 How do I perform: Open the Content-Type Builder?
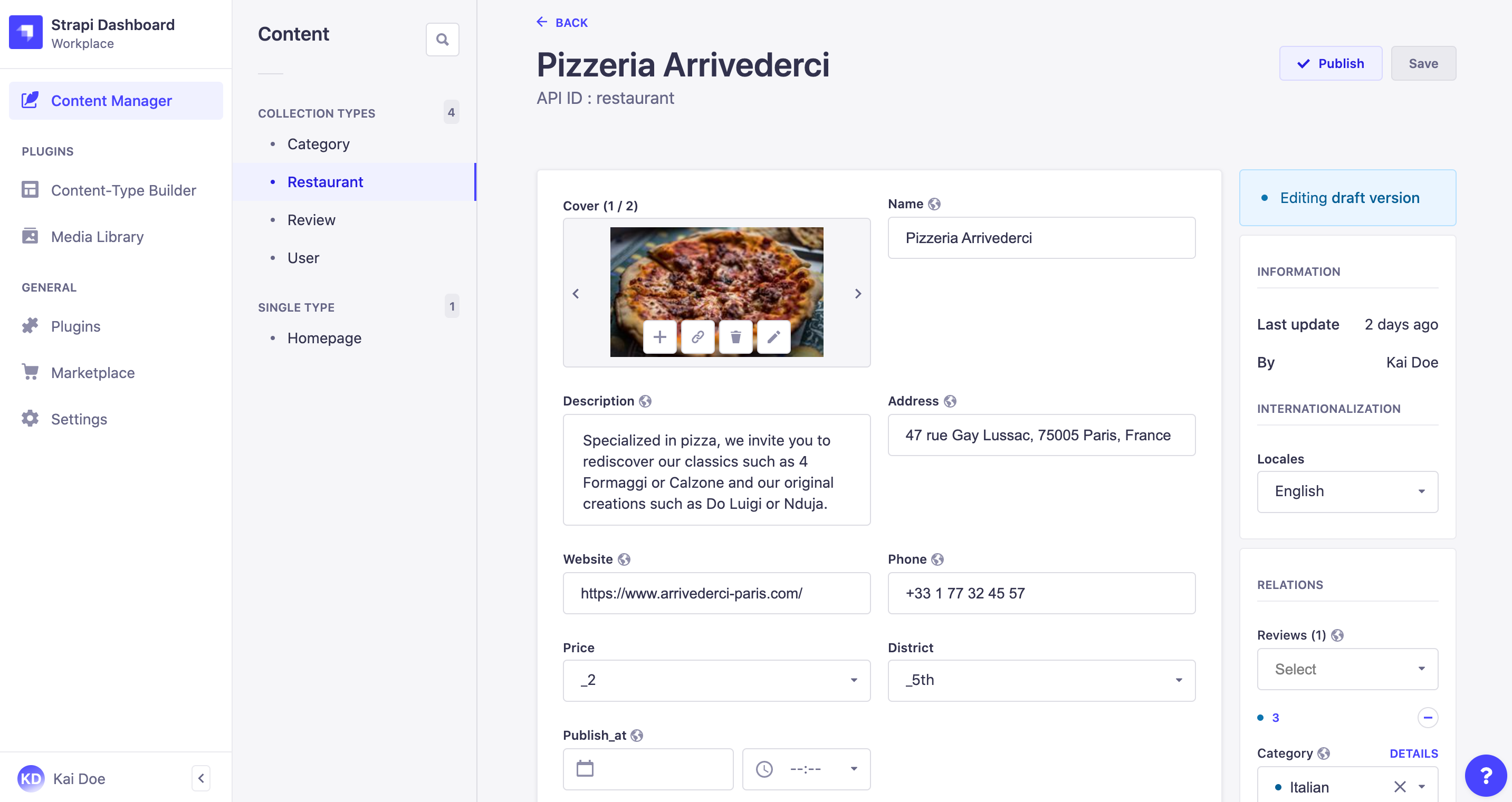[x=123, y=190]
